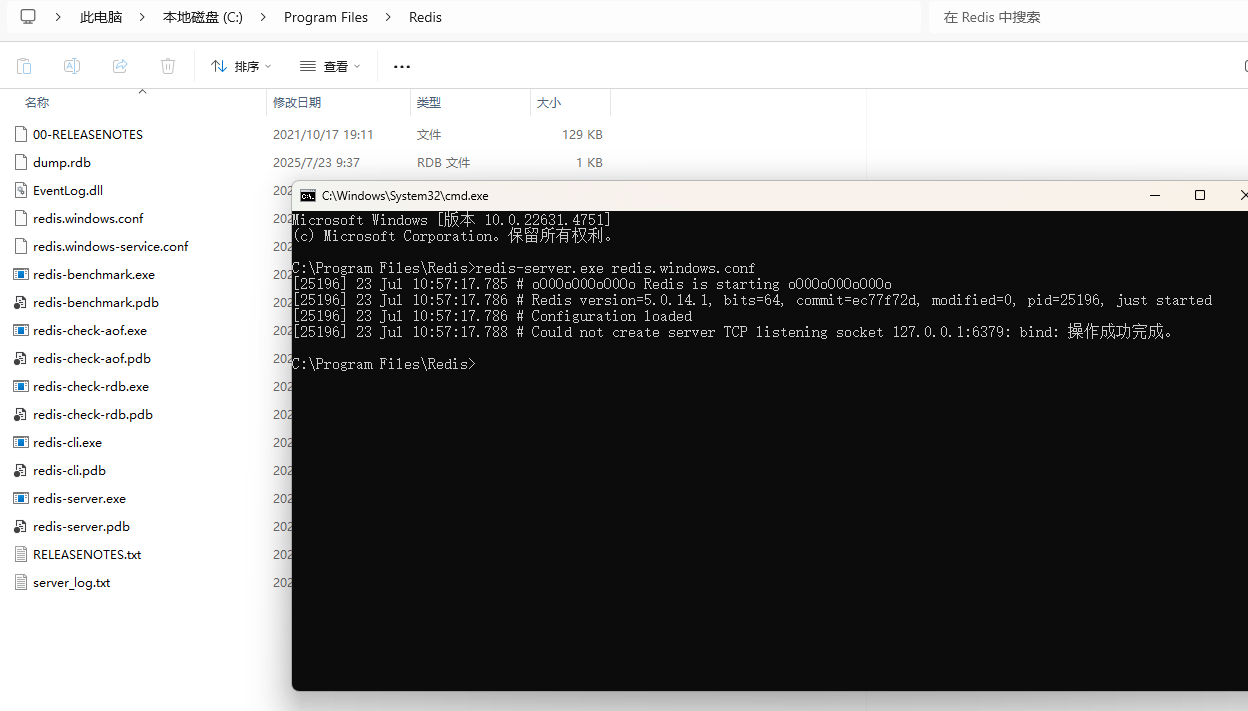Click the dump.rdb file icon
The width and height of the screenshot is (1248, 711).
(x=21, y=162)
